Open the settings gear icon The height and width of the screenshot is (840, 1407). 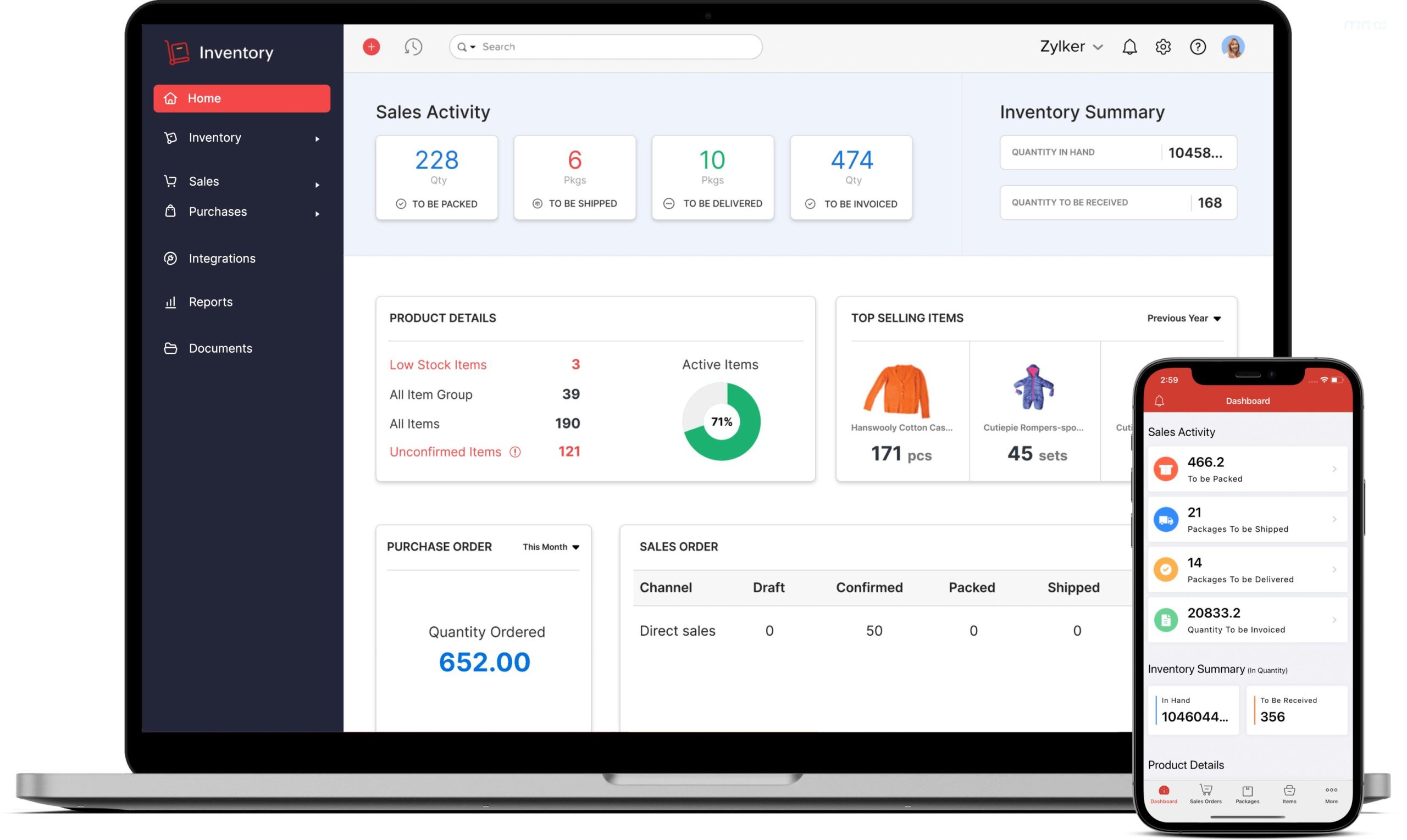(1162, 47)
